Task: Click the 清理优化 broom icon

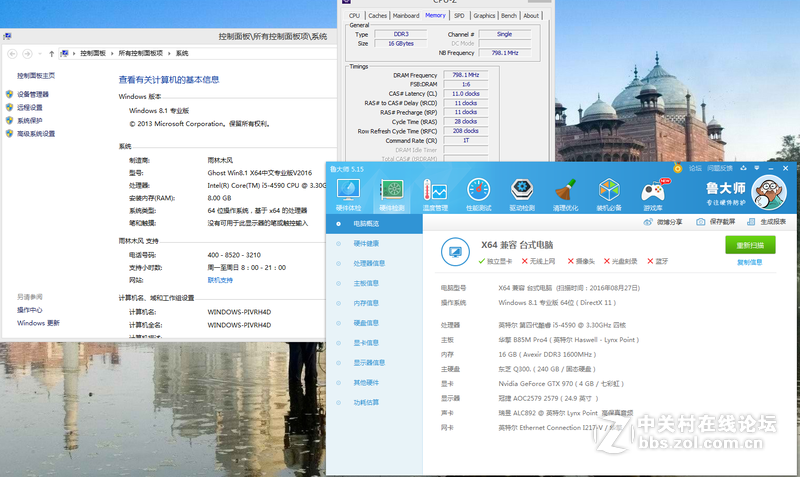Action: click(x=565, y=195)
